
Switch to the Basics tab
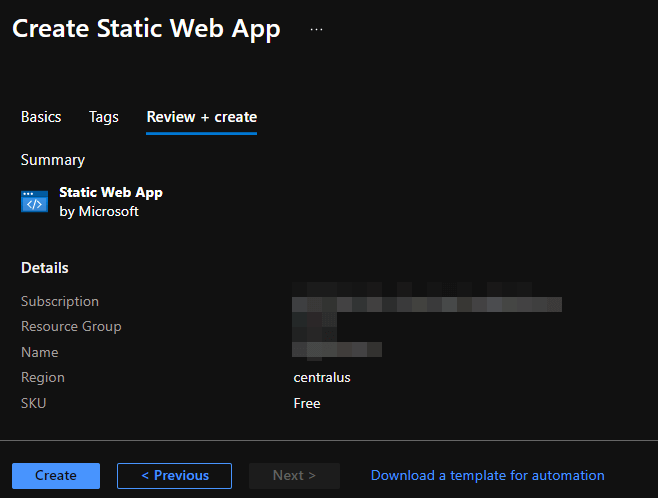pyautogui.click(x=41, y=117)
